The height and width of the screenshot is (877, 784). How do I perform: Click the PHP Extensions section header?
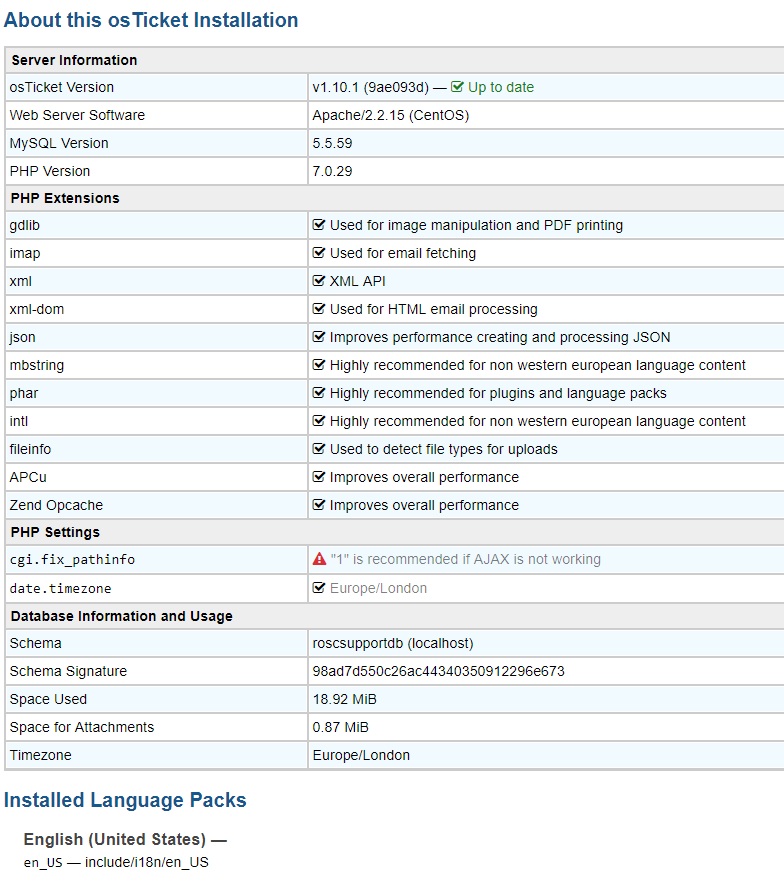point(65,198)
